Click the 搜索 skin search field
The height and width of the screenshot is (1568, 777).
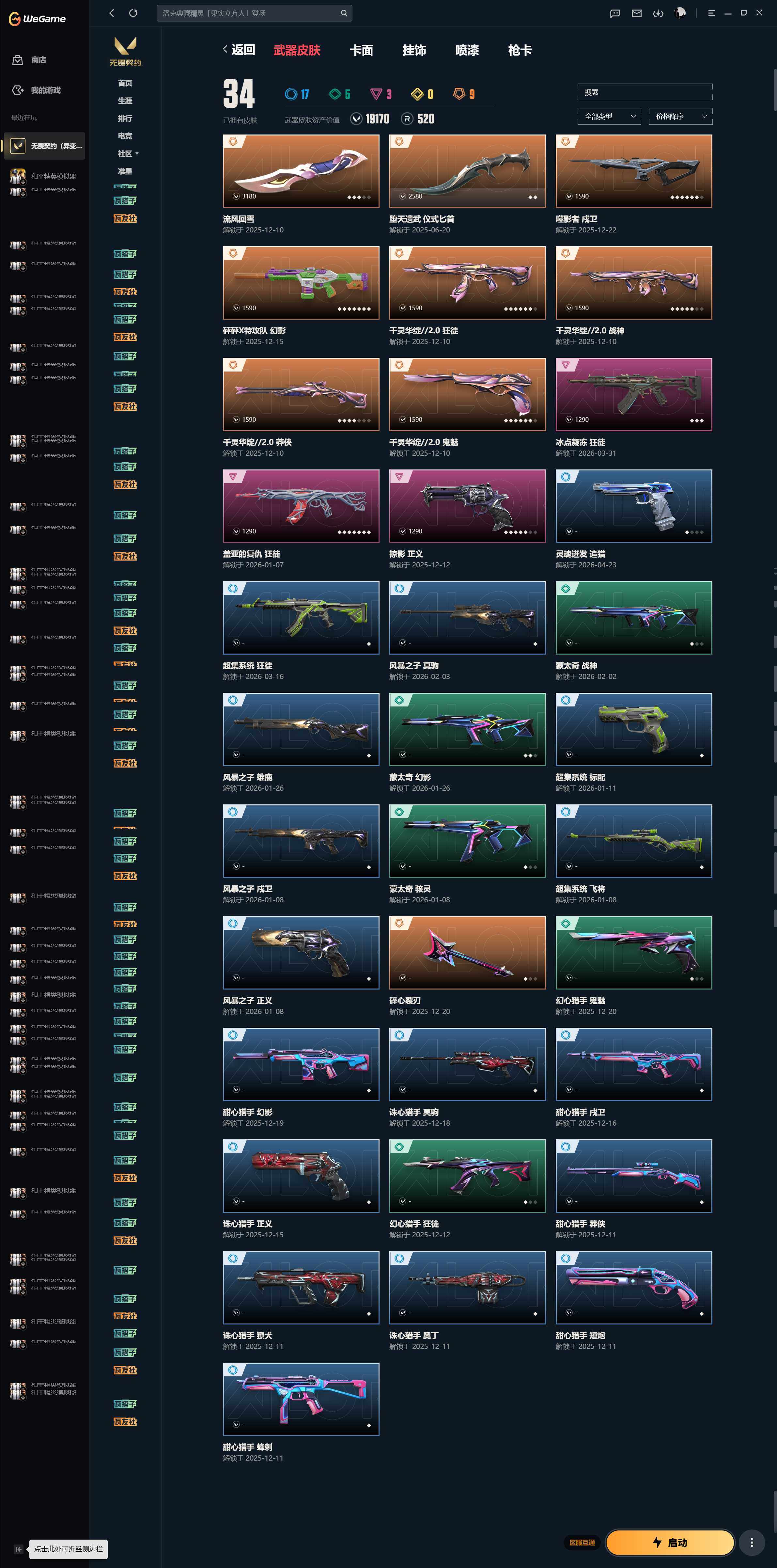pos(645,92)
